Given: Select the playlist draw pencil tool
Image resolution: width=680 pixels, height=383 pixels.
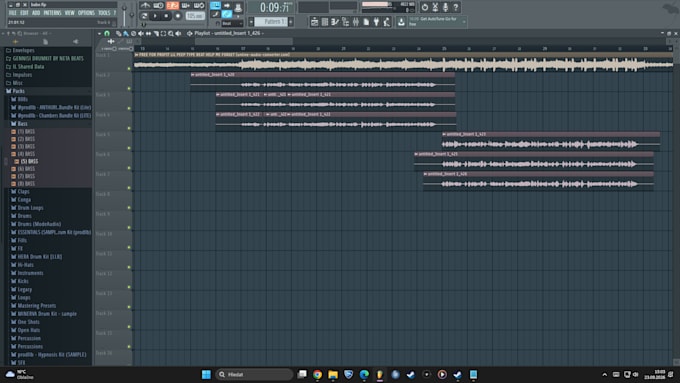Looking at the screenshot, I should [118, 33].
